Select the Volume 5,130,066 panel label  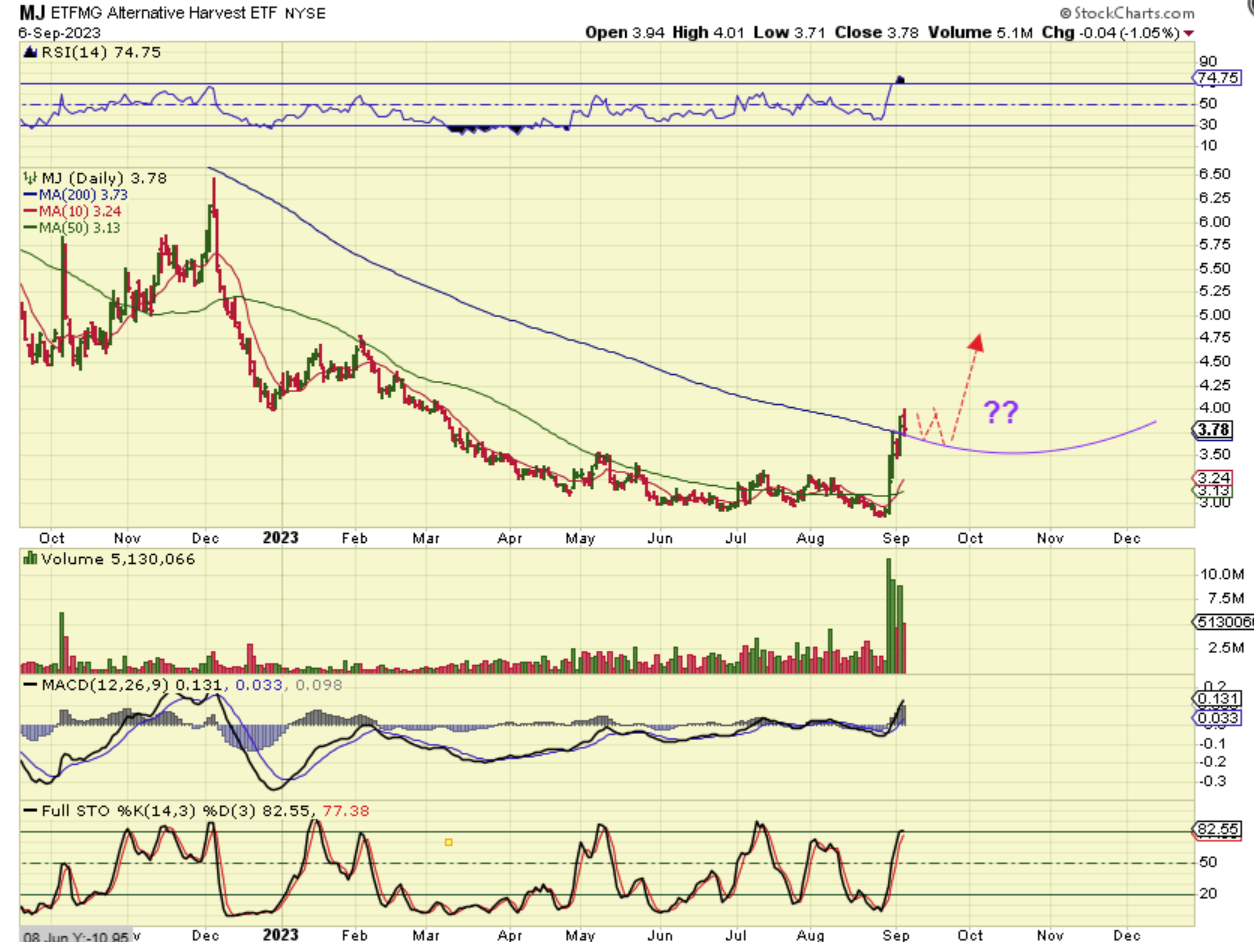click(116, 559)
